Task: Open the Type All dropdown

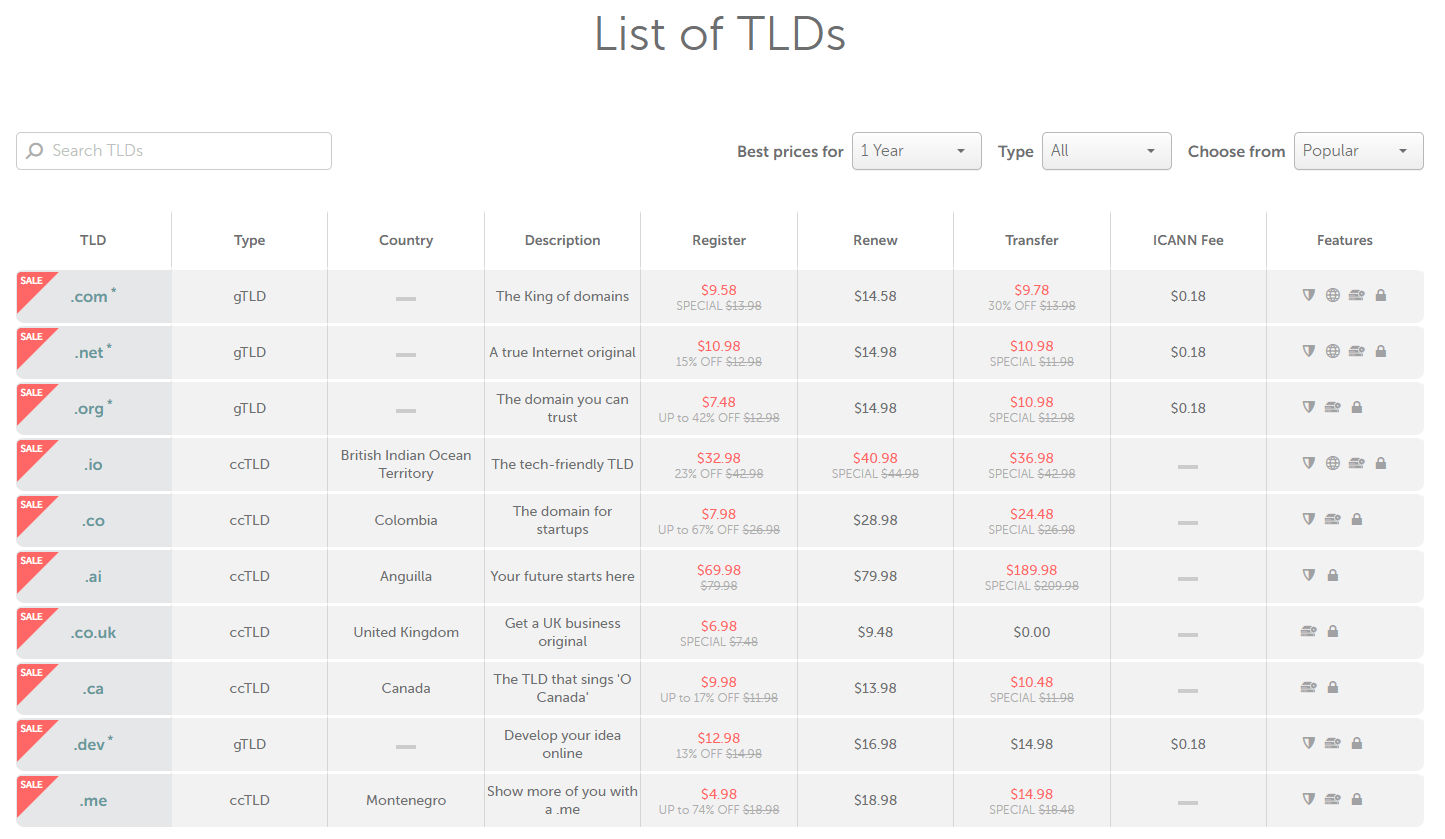Action: [x=1107, y=151]
